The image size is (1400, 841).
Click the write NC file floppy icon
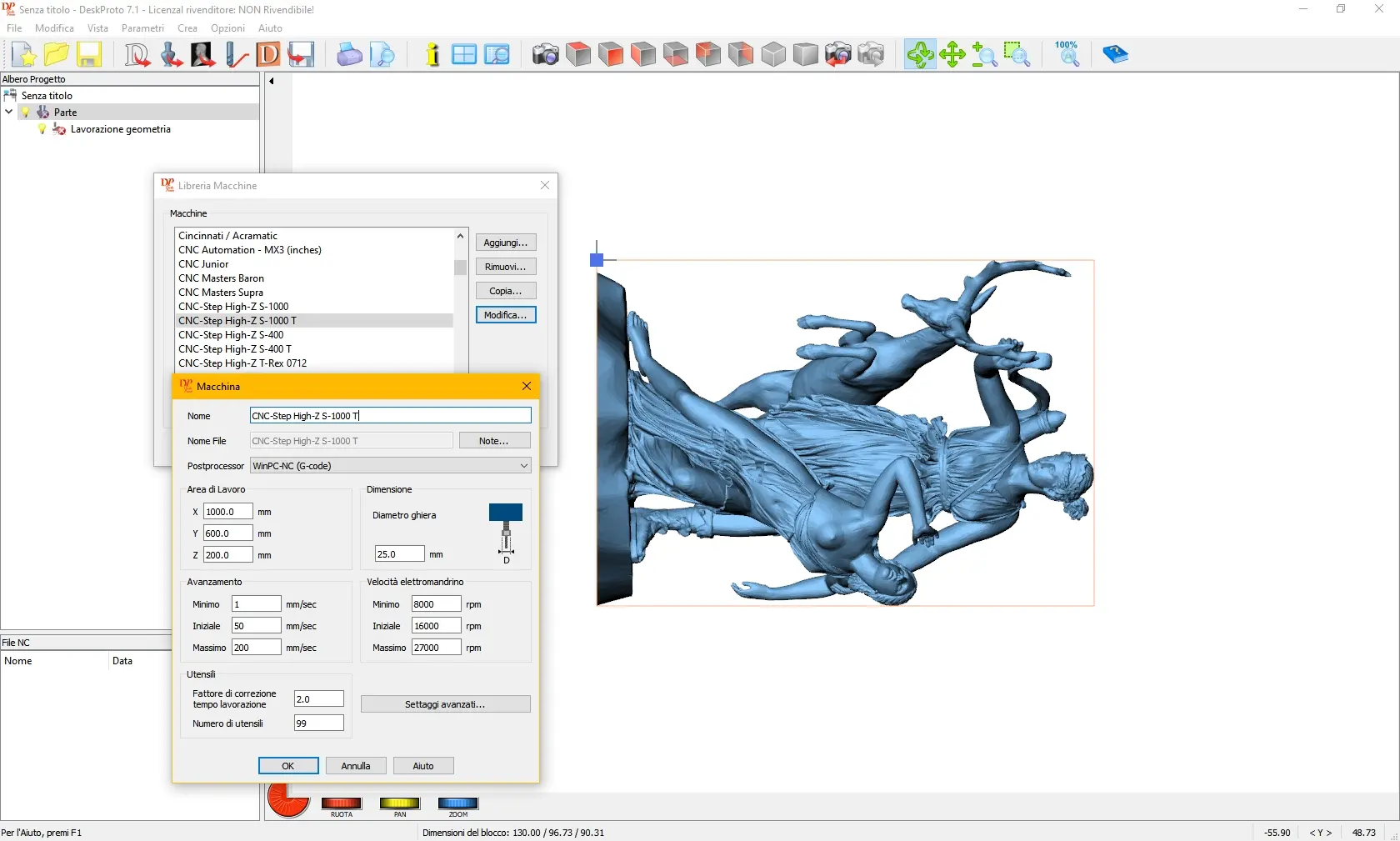(301, 54)
